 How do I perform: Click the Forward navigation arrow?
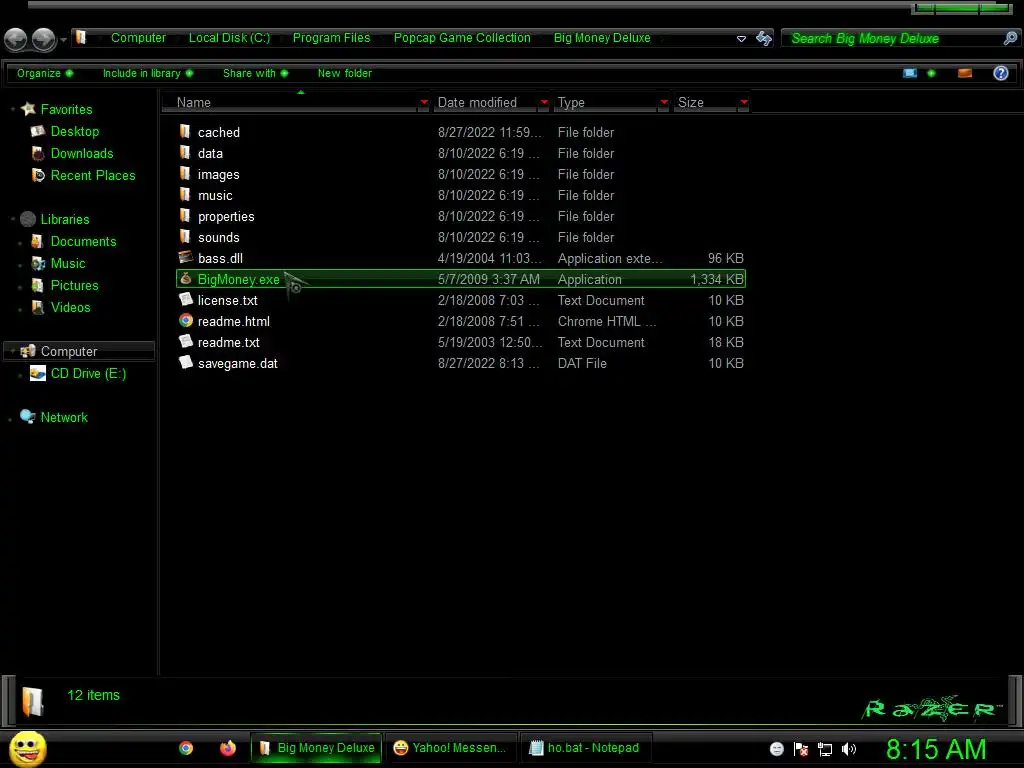(44, 39)
